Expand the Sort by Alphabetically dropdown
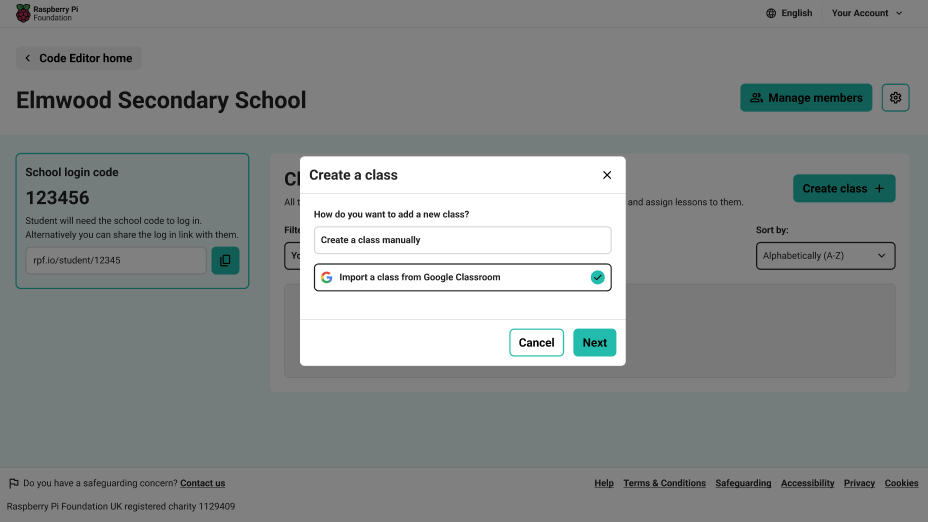 click(825, 256)
